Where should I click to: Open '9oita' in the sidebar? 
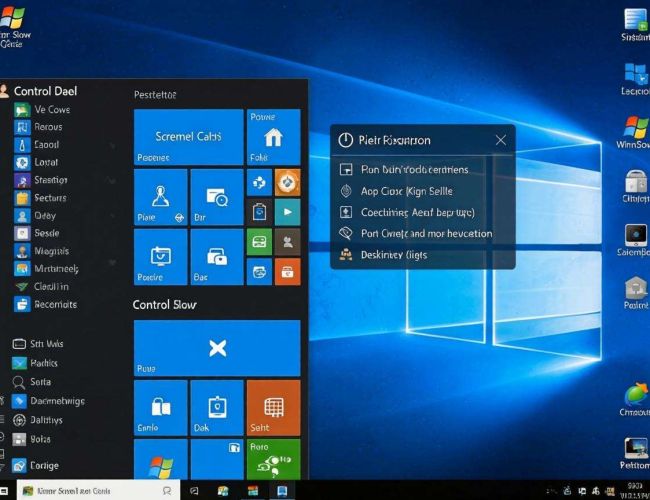coord(32,439)
